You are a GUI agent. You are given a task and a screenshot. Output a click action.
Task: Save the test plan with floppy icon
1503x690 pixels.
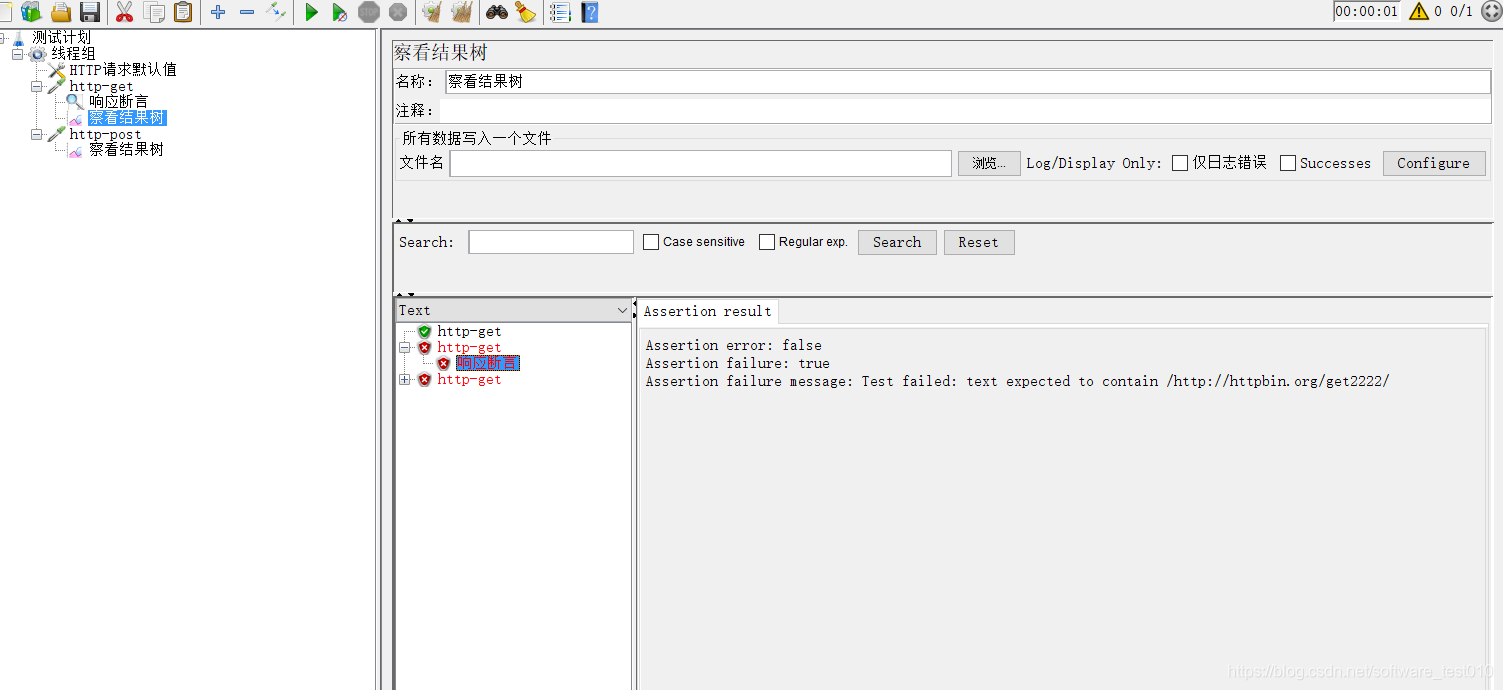(x=90, y=12)
